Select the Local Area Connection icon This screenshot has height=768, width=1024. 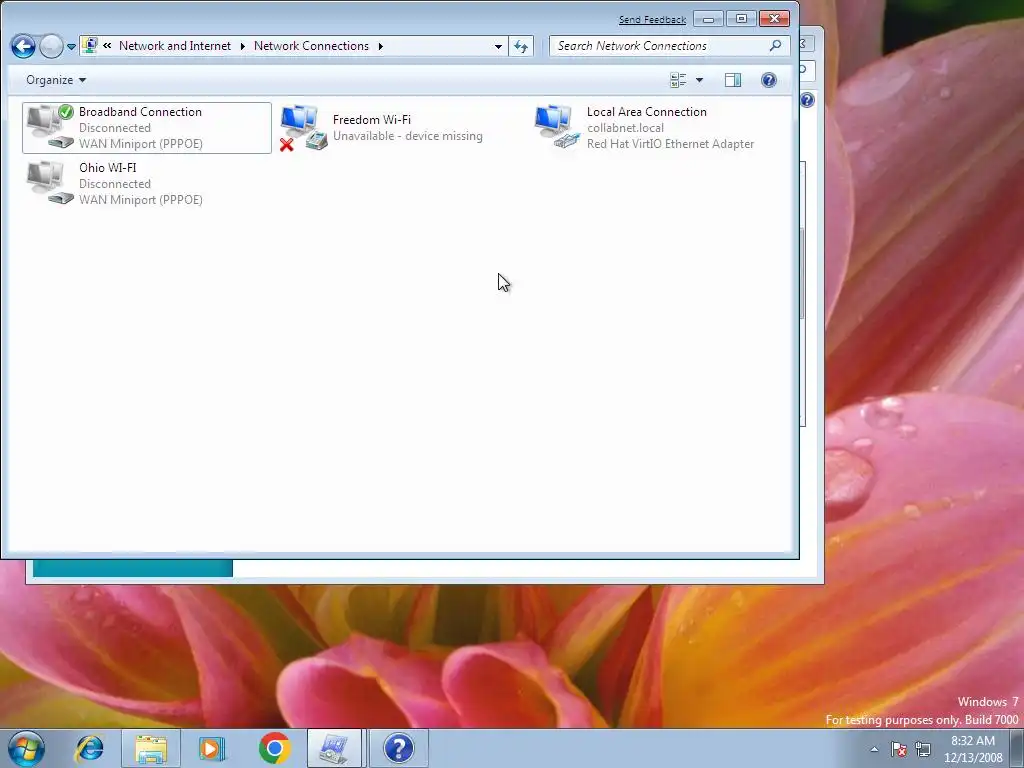(557, 127)
